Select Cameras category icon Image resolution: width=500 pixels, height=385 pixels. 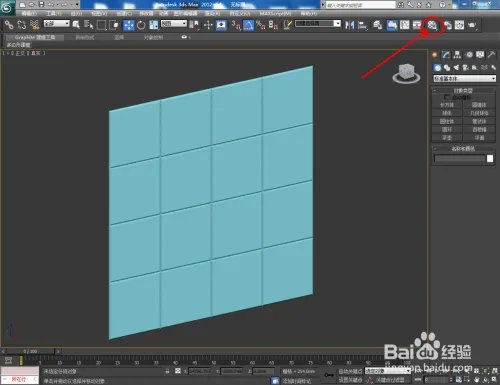465,68
